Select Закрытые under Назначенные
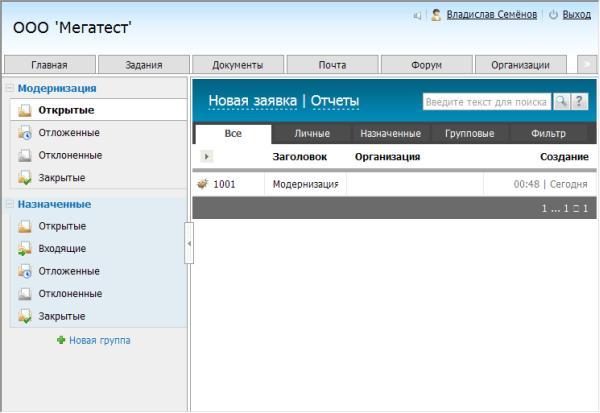 [x=98, y=317]
